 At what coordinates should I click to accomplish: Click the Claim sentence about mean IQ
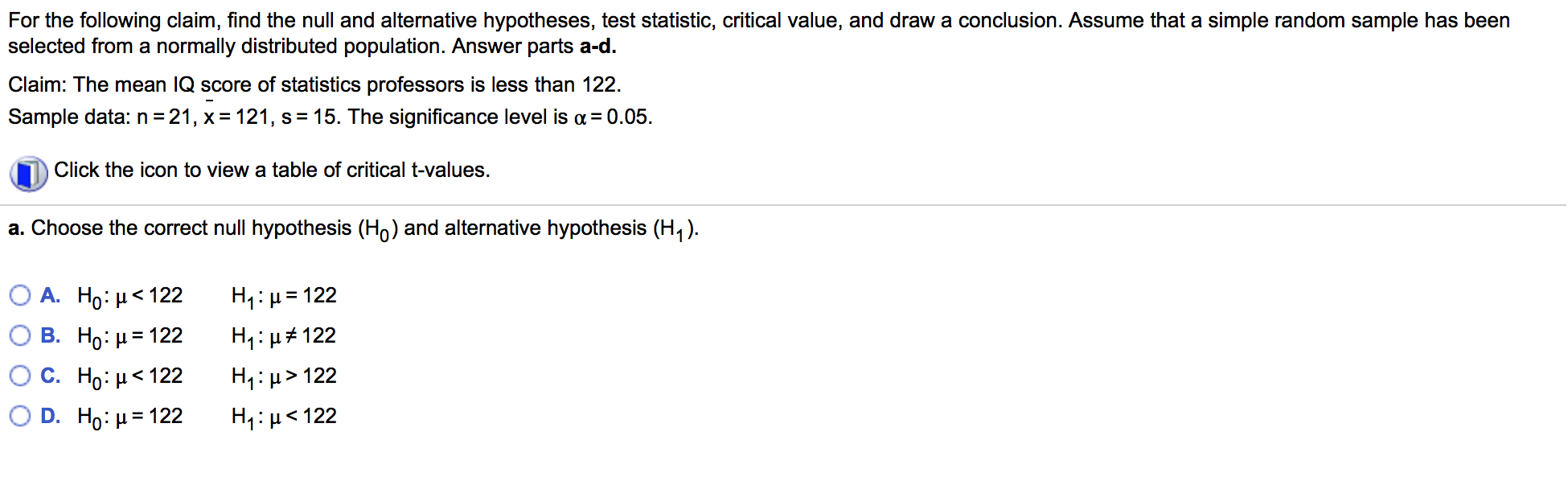click(x=314, y=84)
